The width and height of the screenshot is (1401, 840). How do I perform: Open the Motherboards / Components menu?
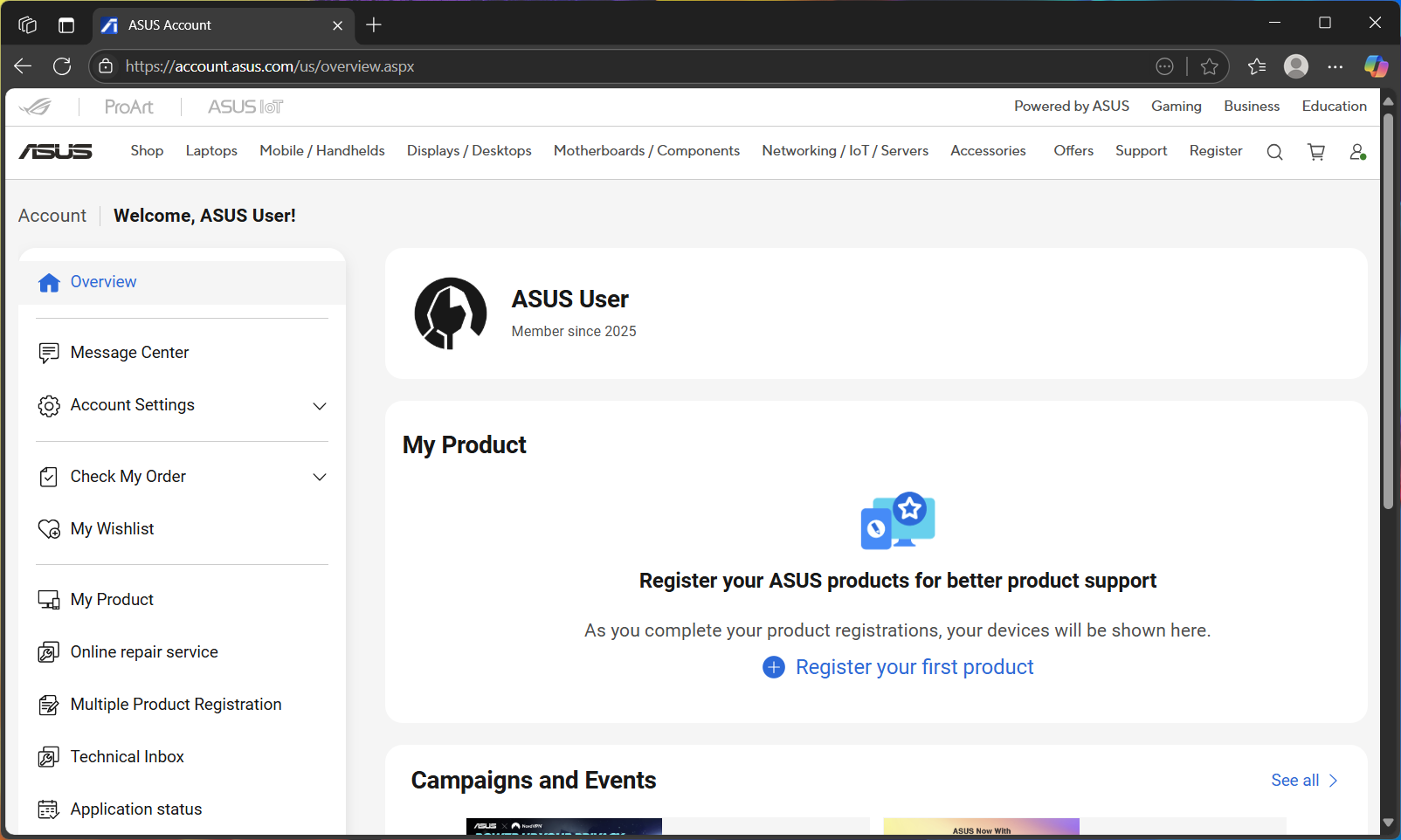[x=646, y=151]
